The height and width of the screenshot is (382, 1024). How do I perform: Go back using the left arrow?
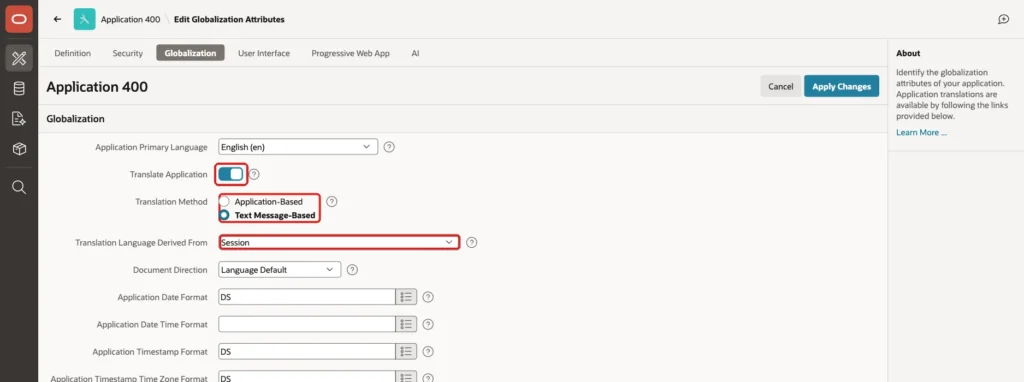[x=57, y=20]
